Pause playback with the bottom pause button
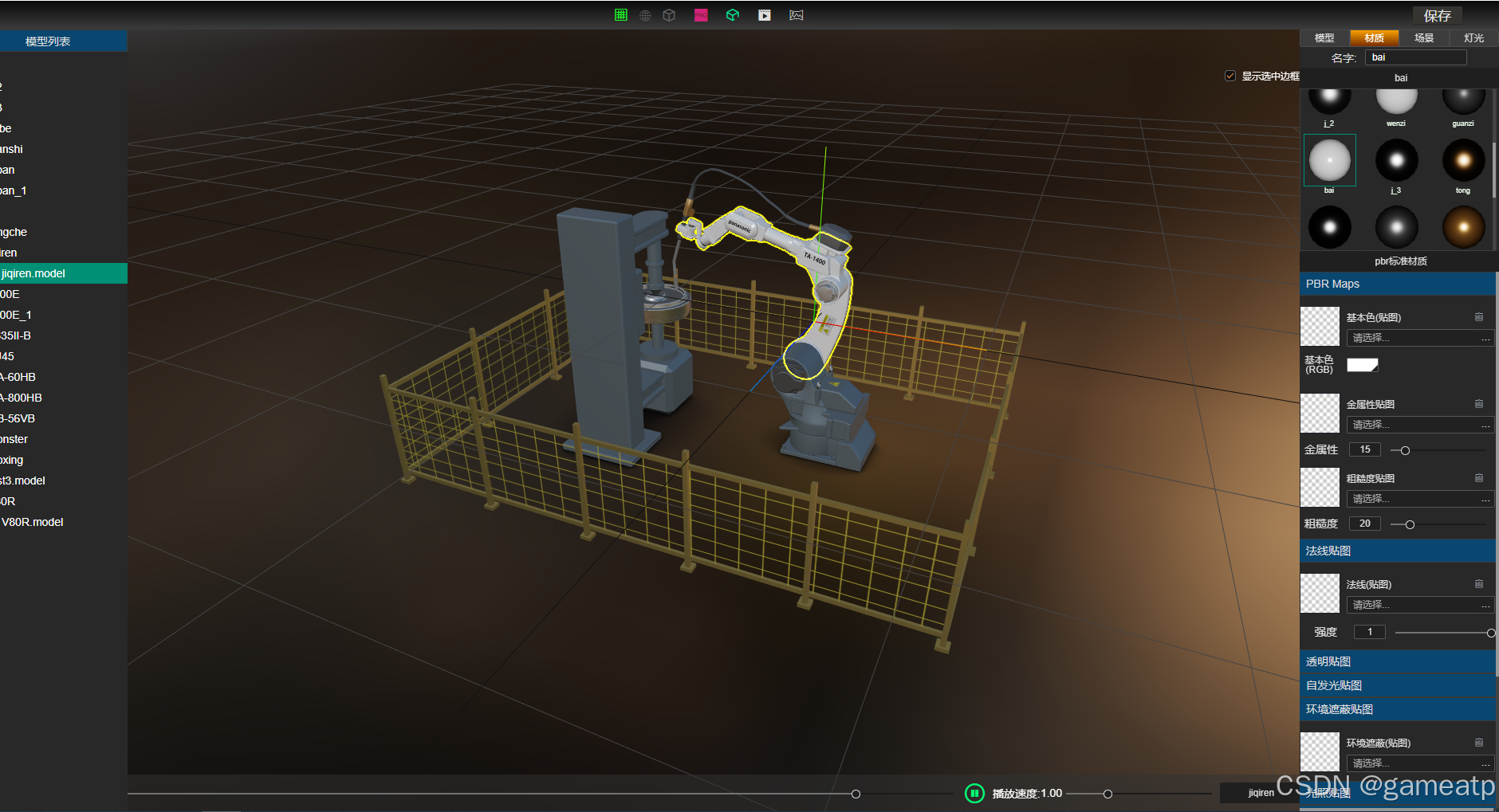 (x=974, y=793)
